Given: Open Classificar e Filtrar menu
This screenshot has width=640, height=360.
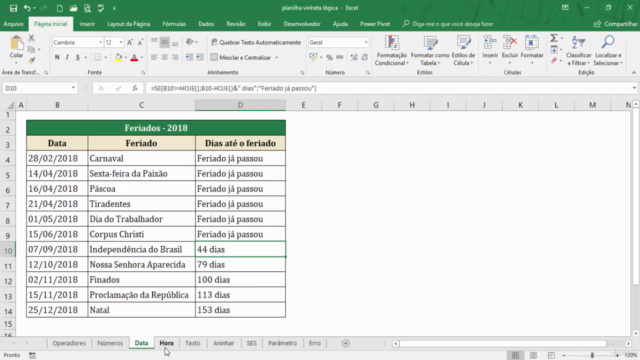Looking at the screenshot, I should [578, 51].
